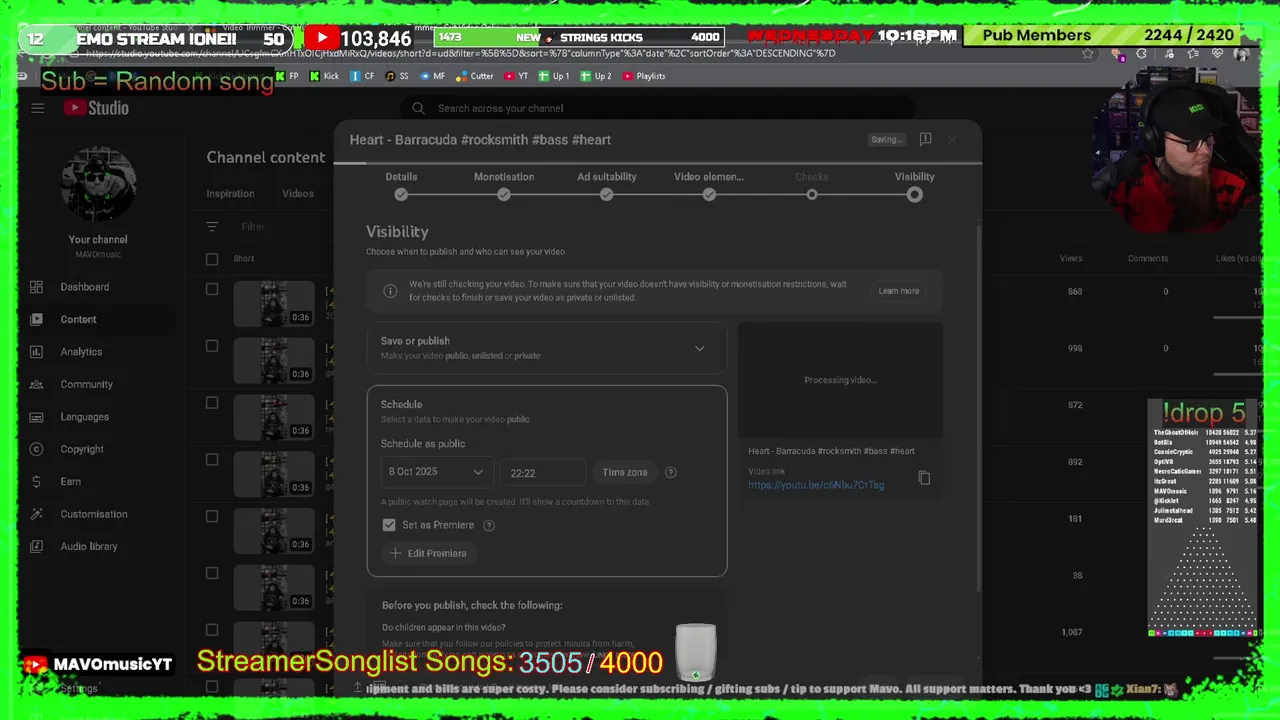Open the youtu.be video link
This screenshot has width=1280, height=720.
pyautogui.click(x=816, y=485)
